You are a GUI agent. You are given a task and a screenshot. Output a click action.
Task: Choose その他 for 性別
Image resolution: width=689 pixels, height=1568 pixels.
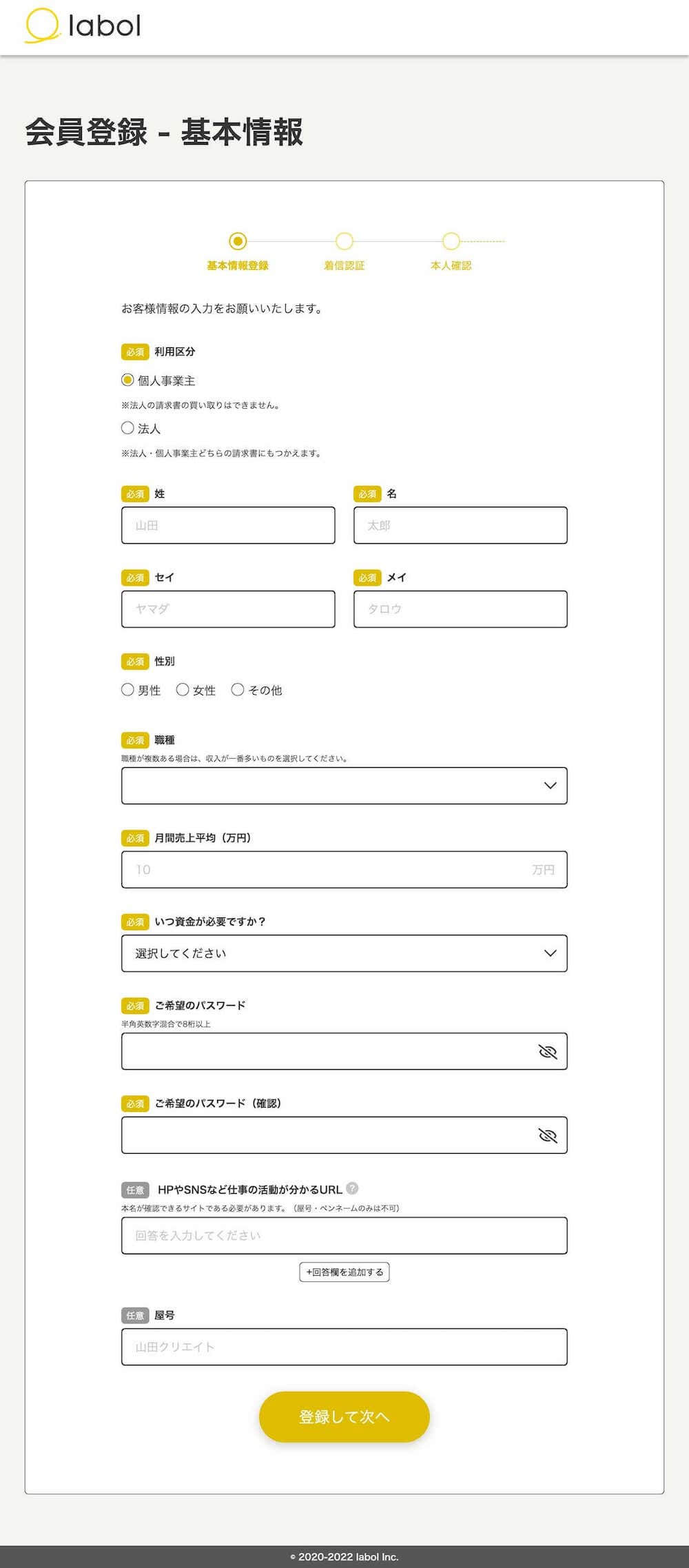click(238, 689)
